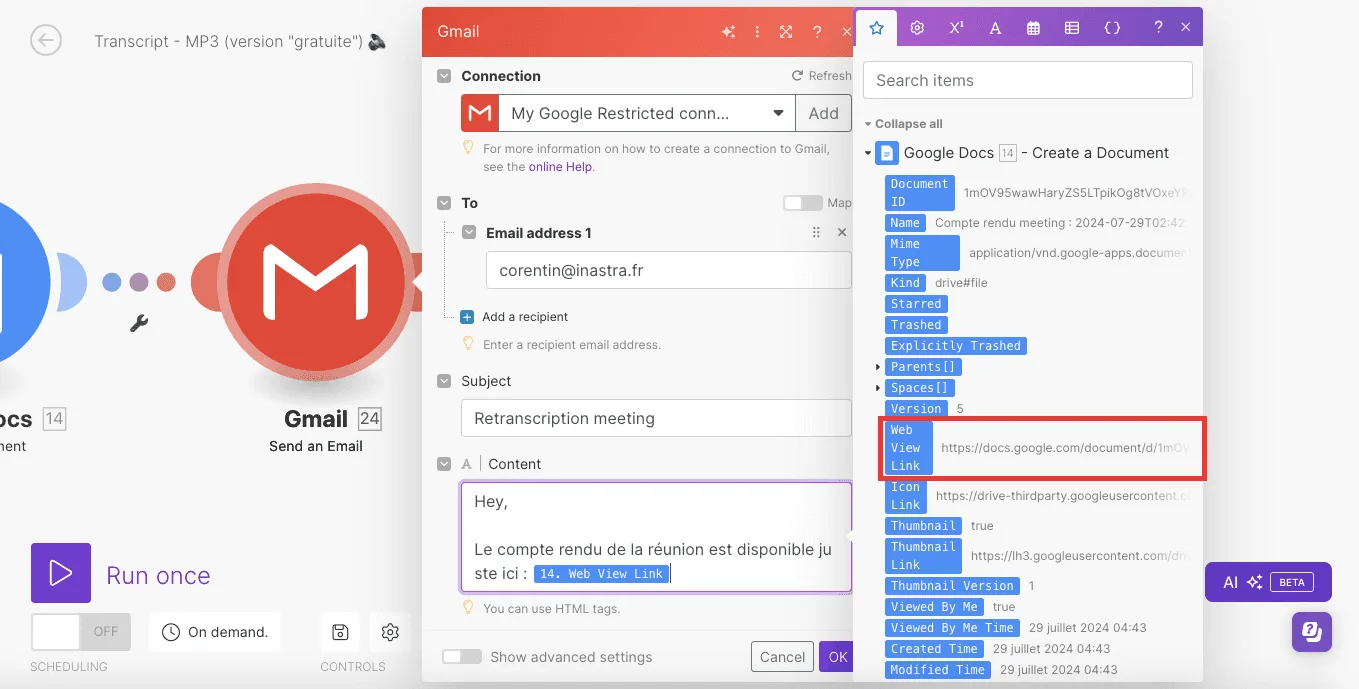Refresh the Gmail connection list
1359x689 pixels.
[821, 76]
